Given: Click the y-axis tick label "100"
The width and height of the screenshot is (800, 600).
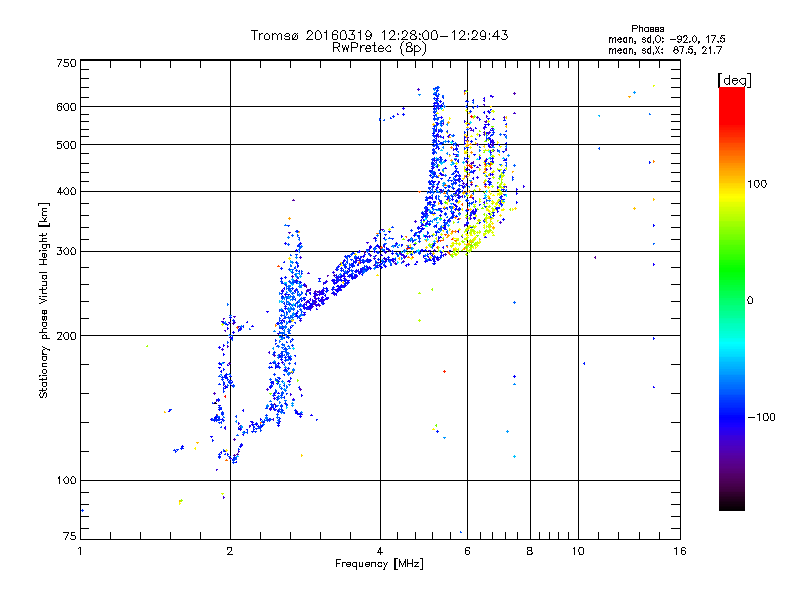Looking at the screenshot, I should point(66,481).
